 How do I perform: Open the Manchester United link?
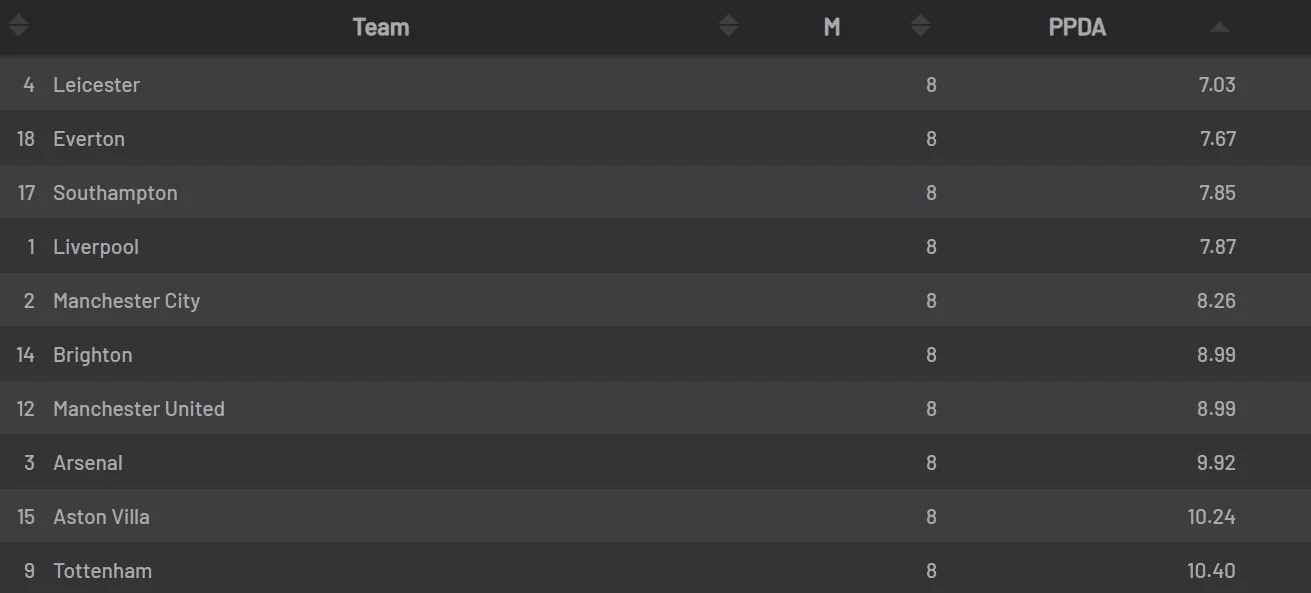(x=138, y=409)
